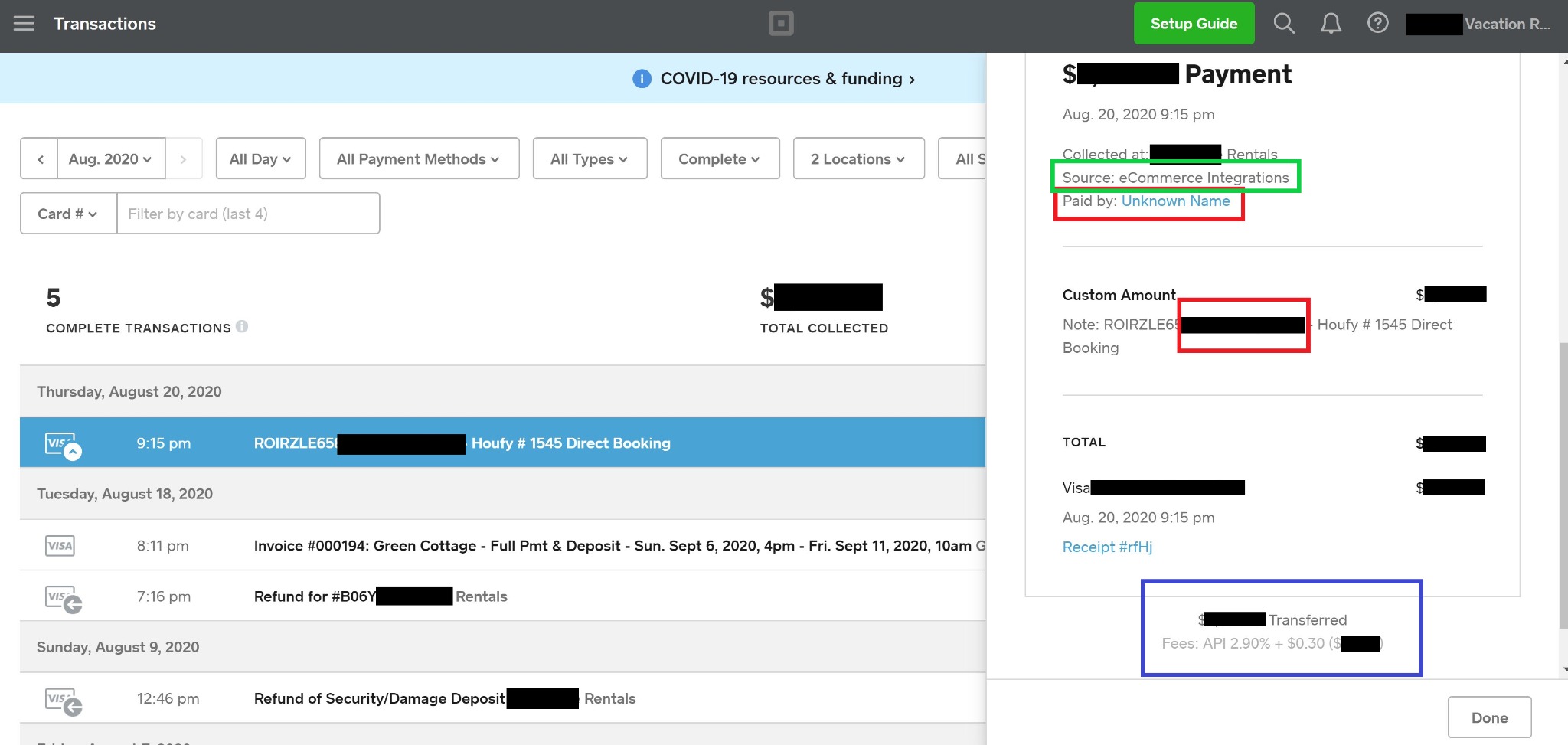
Task: Open the Unknown Name customer link
Action: pyautogui.click(x=1175, y=201)
